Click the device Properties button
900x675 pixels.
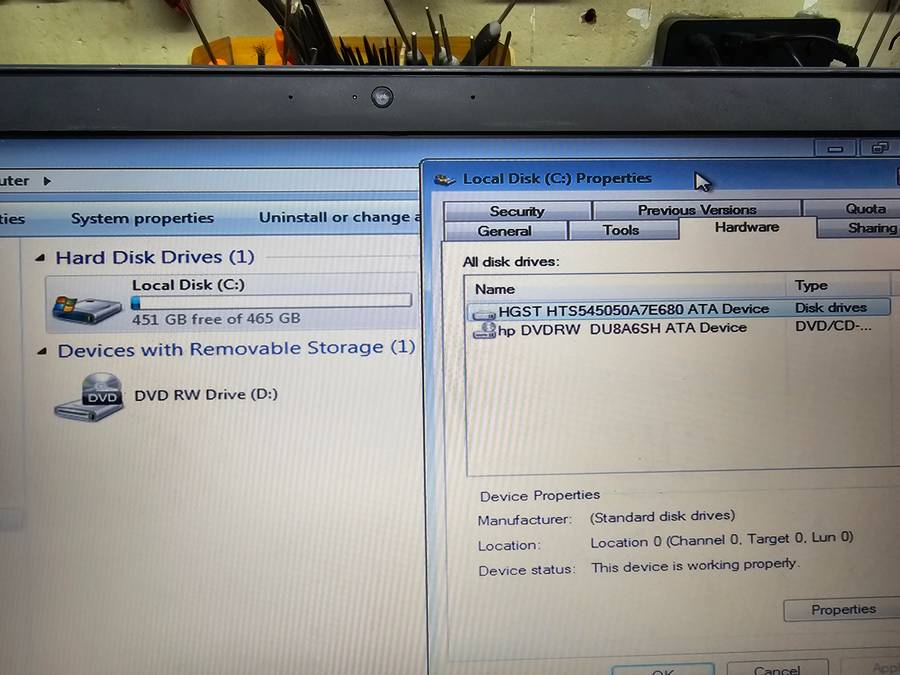click(x=842, y=610)
